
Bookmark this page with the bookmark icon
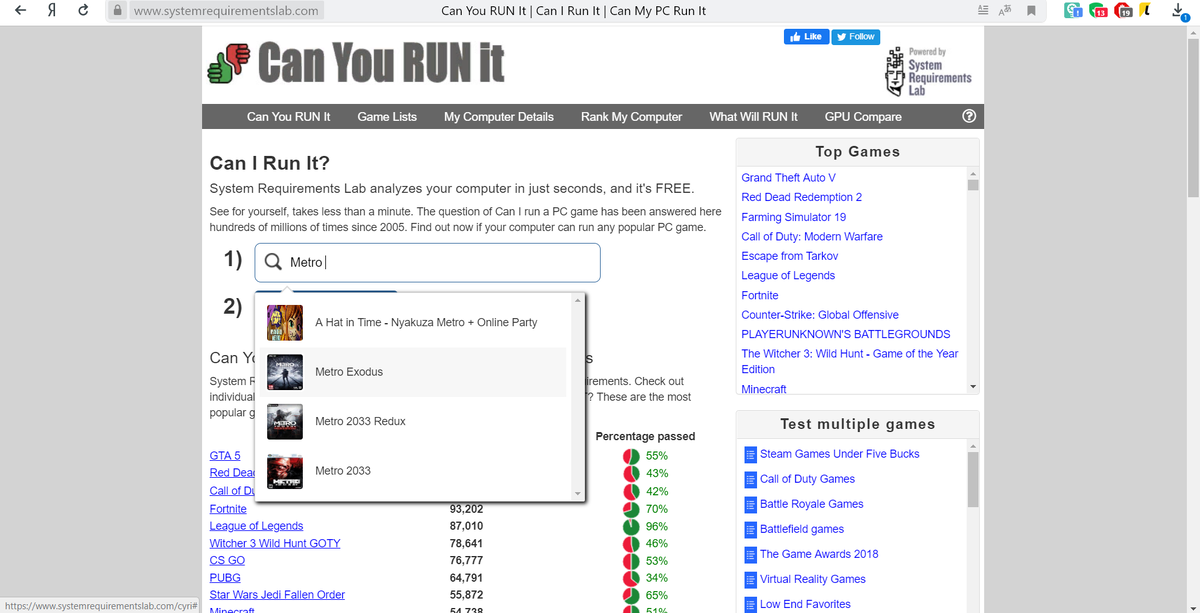coord(1031,11)
